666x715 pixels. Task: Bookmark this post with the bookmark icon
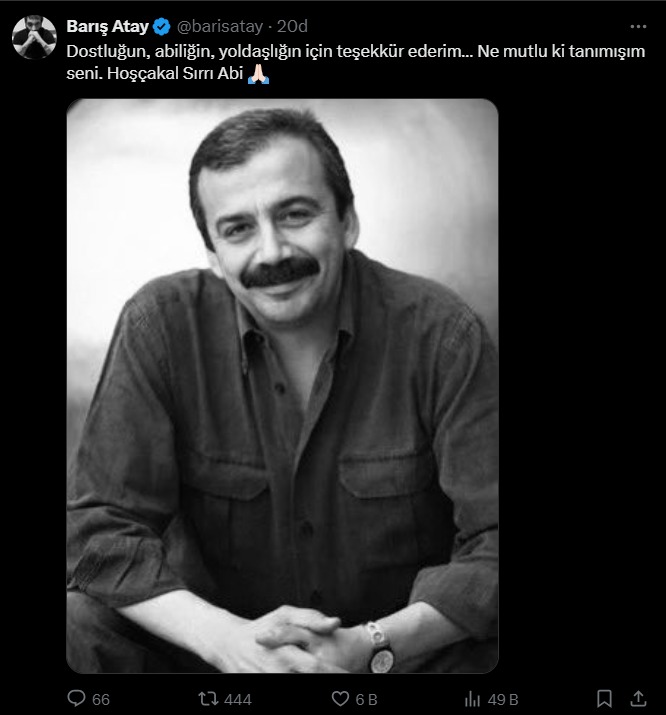(x=604, y=699)
